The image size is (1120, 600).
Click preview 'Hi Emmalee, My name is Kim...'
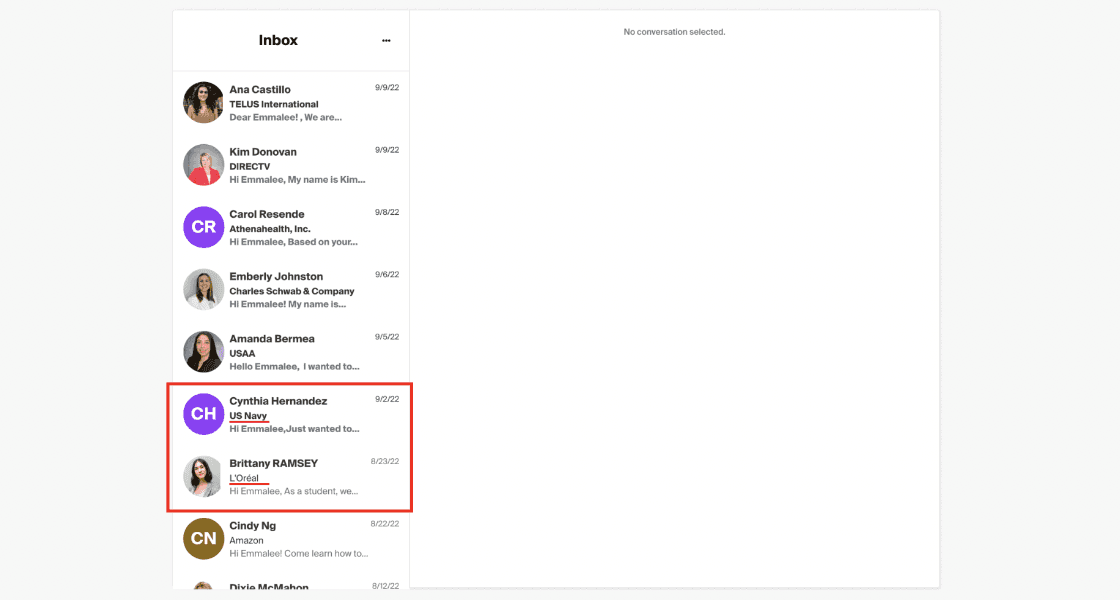pyautogui.click(x=297, y=179)
